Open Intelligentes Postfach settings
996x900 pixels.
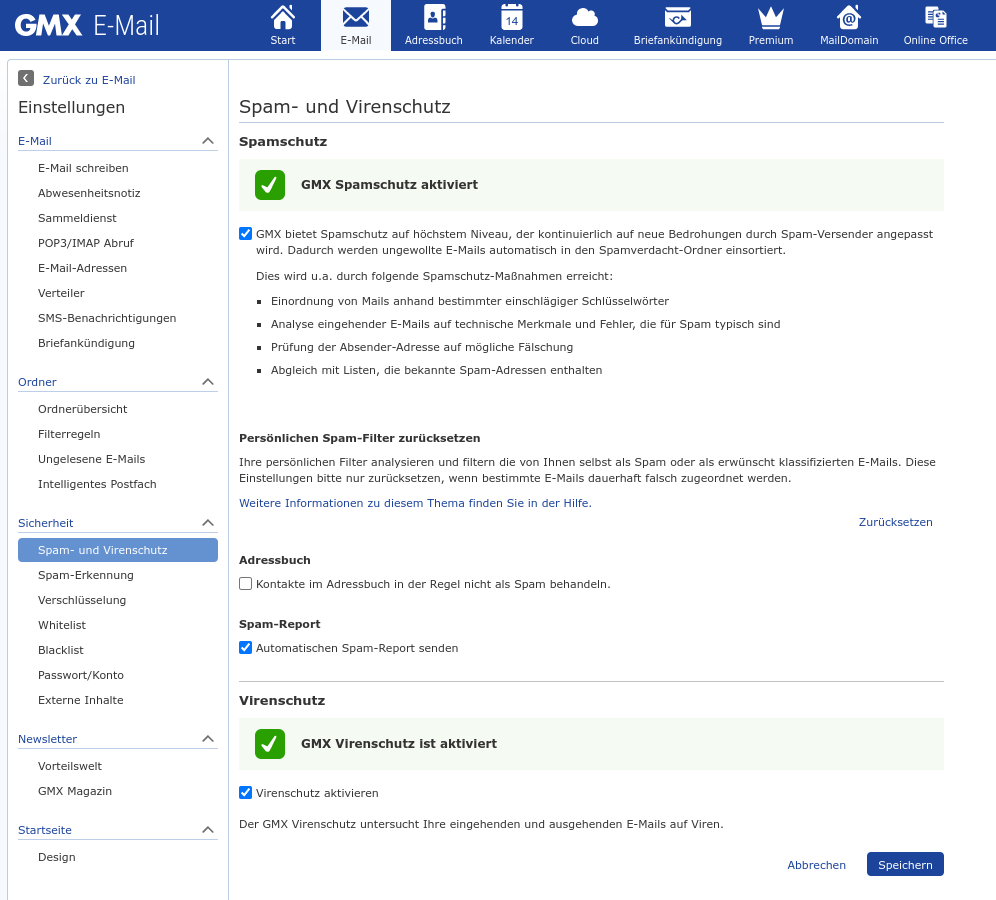[x=97, y=484]
